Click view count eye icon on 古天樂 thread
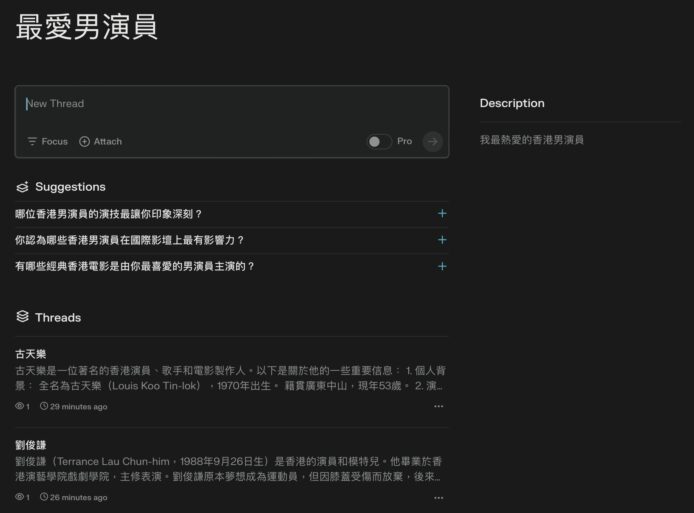This screenshot has width=694, height=513. click(20, 407)
